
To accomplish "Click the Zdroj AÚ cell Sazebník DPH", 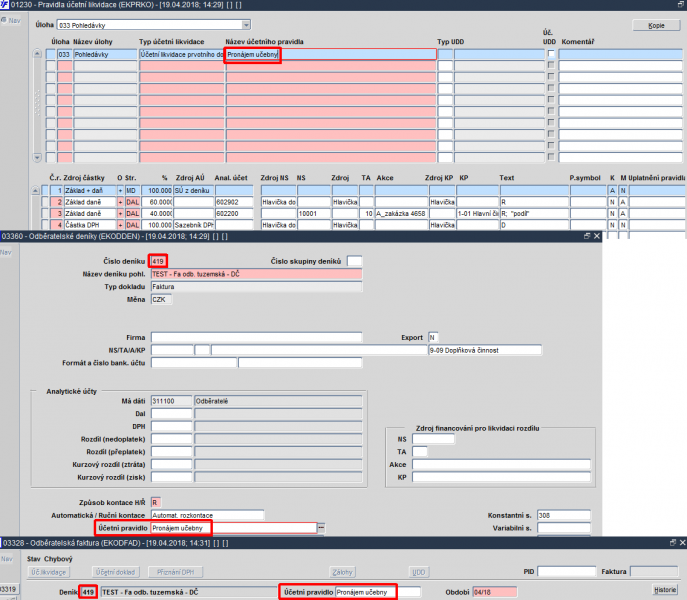I will [194, 225].
